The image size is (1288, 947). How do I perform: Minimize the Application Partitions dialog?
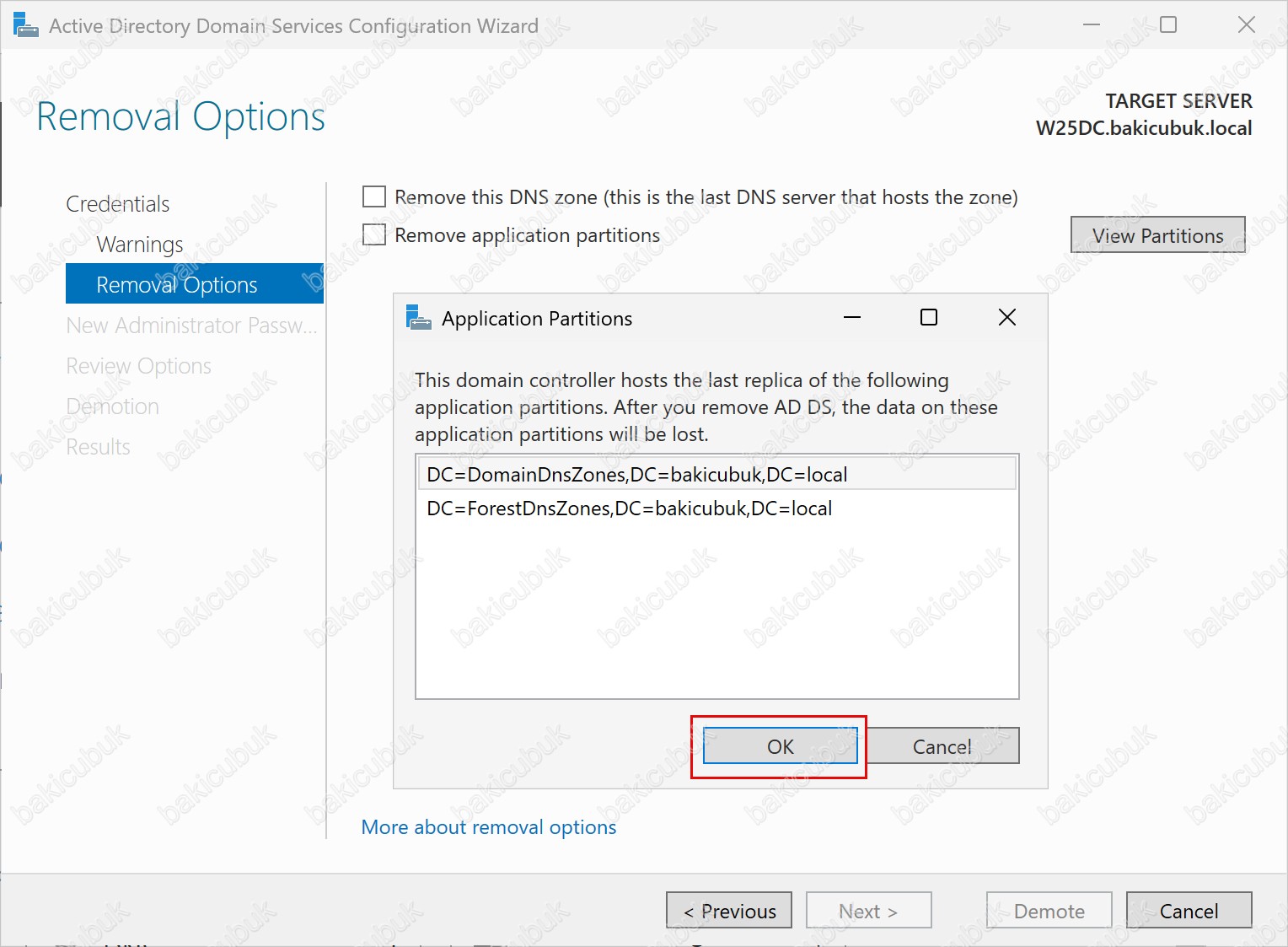coord(852,317)
